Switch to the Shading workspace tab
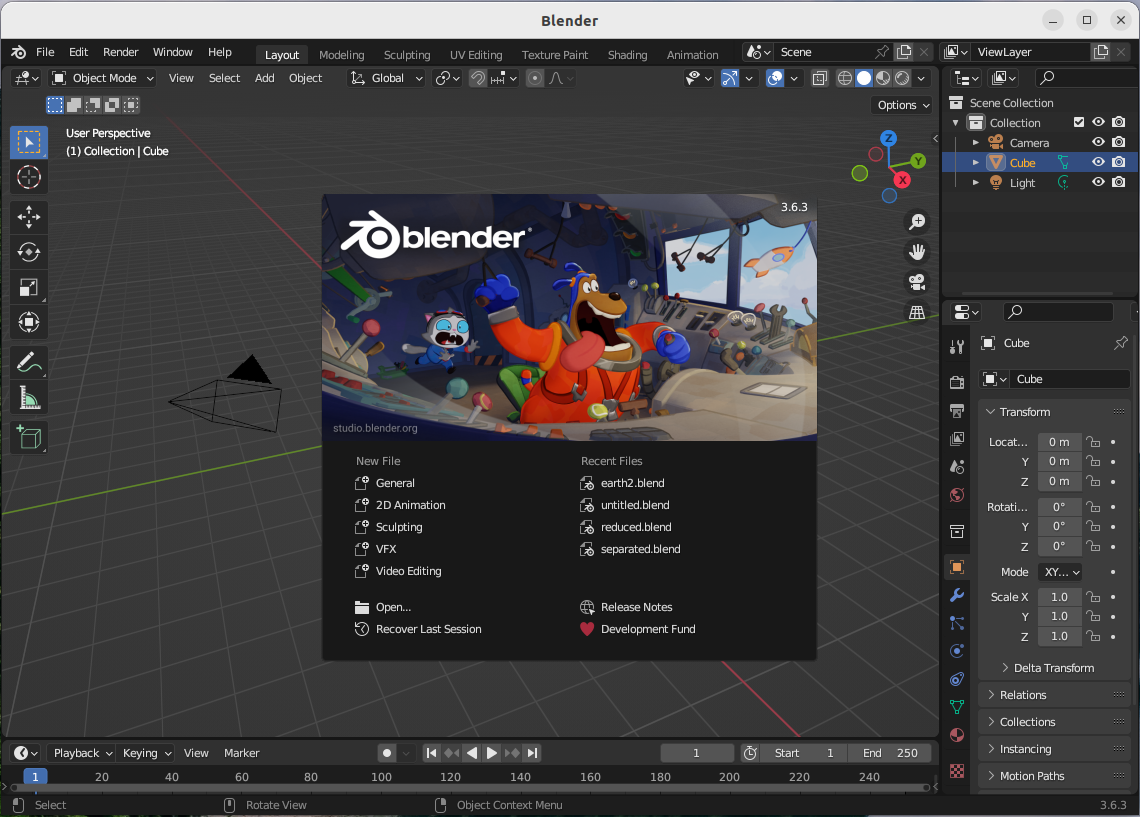The image size is (1140, 817). [x=627, y=55]
